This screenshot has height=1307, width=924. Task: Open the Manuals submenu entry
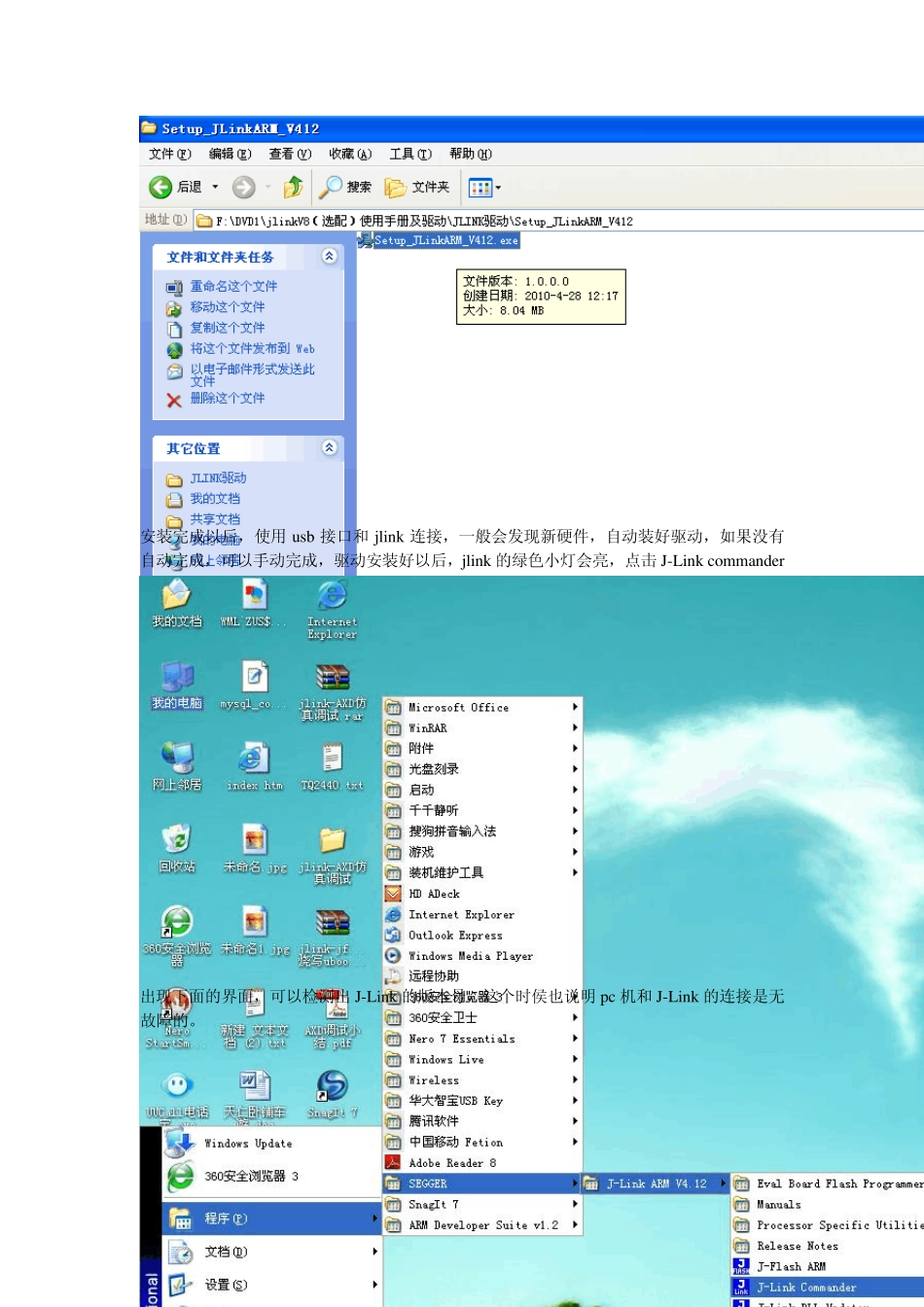tap(829, 1204)
